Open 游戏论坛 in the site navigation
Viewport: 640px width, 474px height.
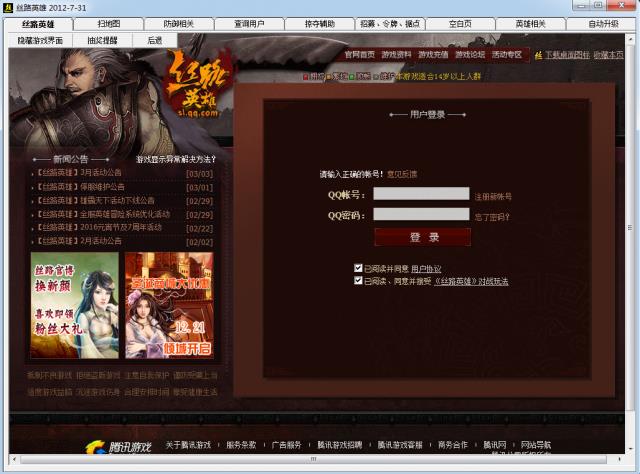pyautogui.click(x=470, y=55)
